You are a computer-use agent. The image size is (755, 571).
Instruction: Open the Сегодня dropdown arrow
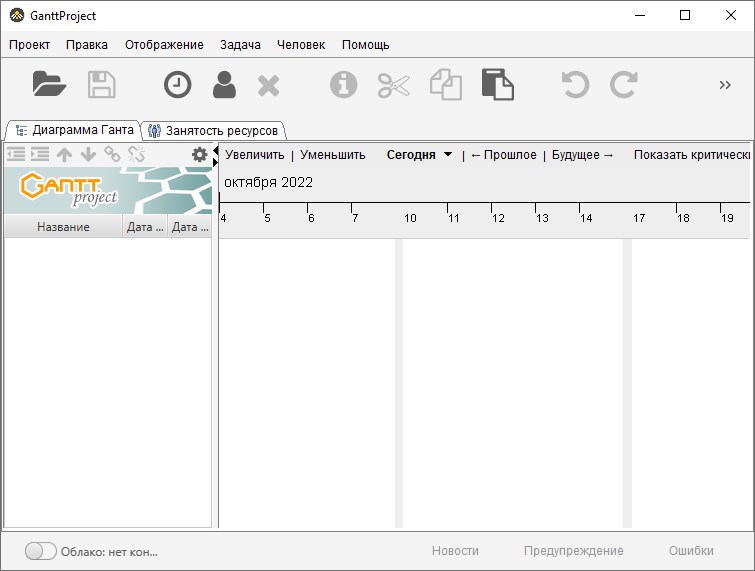pyautogui.click(x=448, y=155)
